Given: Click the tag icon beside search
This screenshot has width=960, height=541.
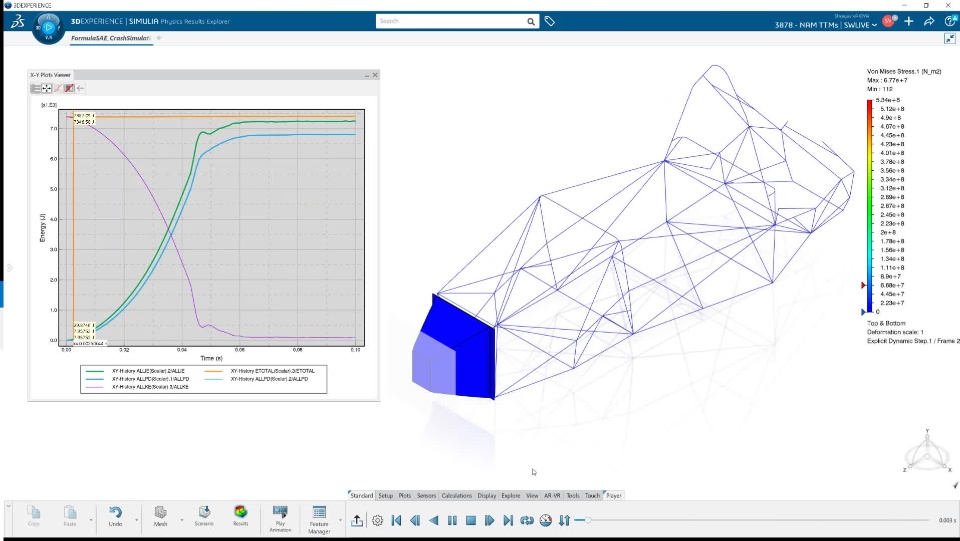Looking at the screenshot, I should (x=550, y=21).
